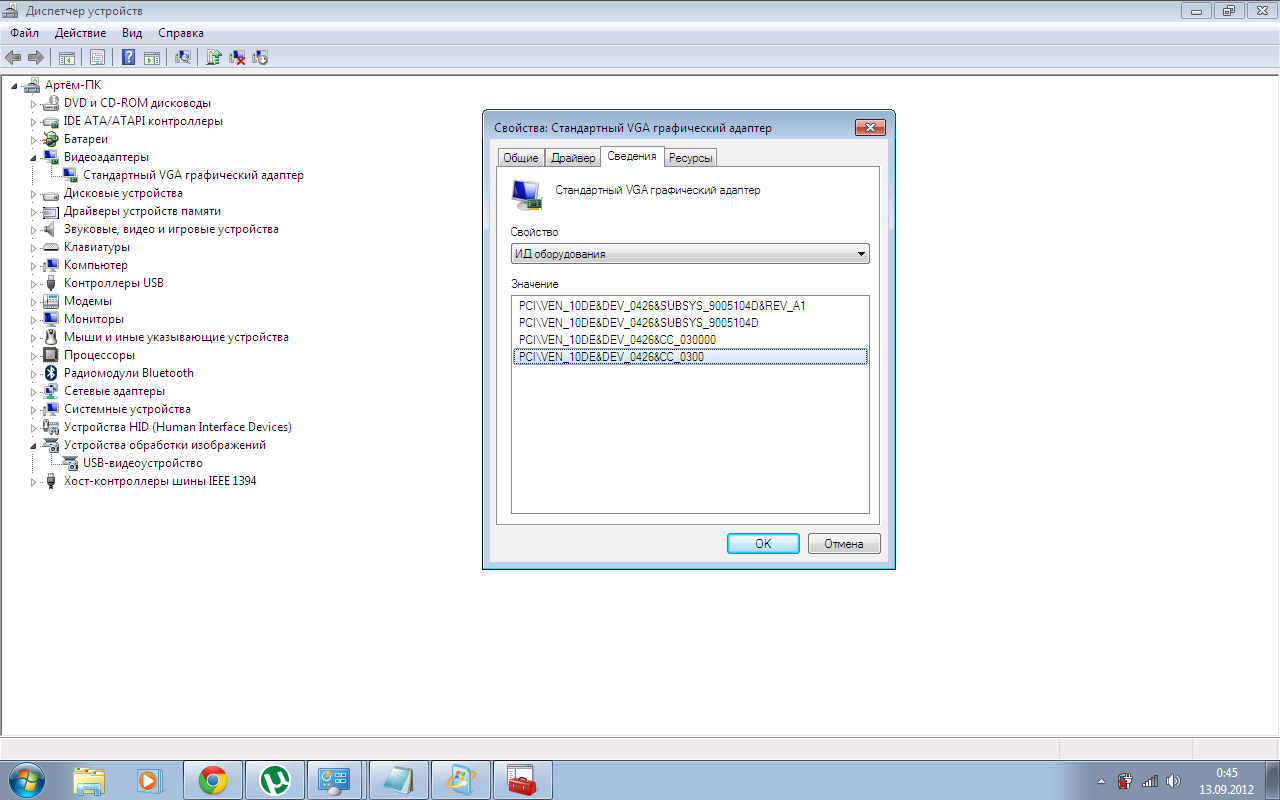
Task: Click the blue question mark Help icon
Action: [x=128, y=57]
